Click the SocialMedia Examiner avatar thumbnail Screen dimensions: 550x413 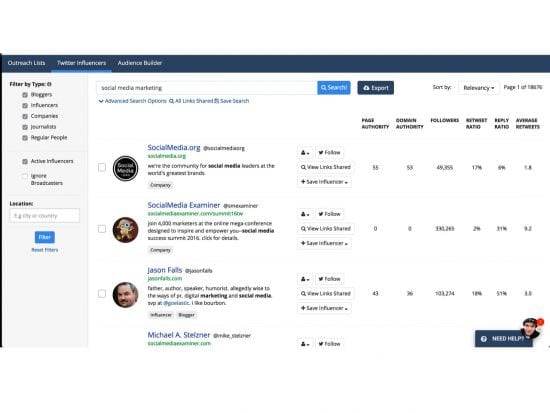[x=125, y=230]
